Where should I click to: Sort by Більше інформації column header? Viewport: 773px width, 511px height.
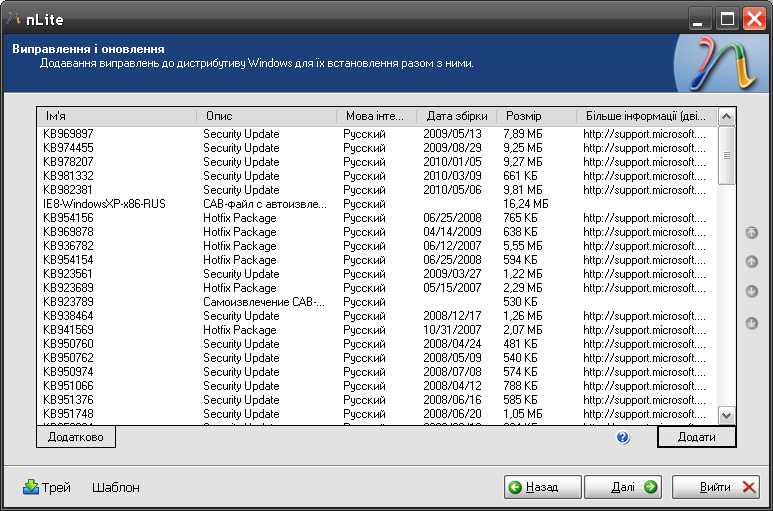coord(647,116)
